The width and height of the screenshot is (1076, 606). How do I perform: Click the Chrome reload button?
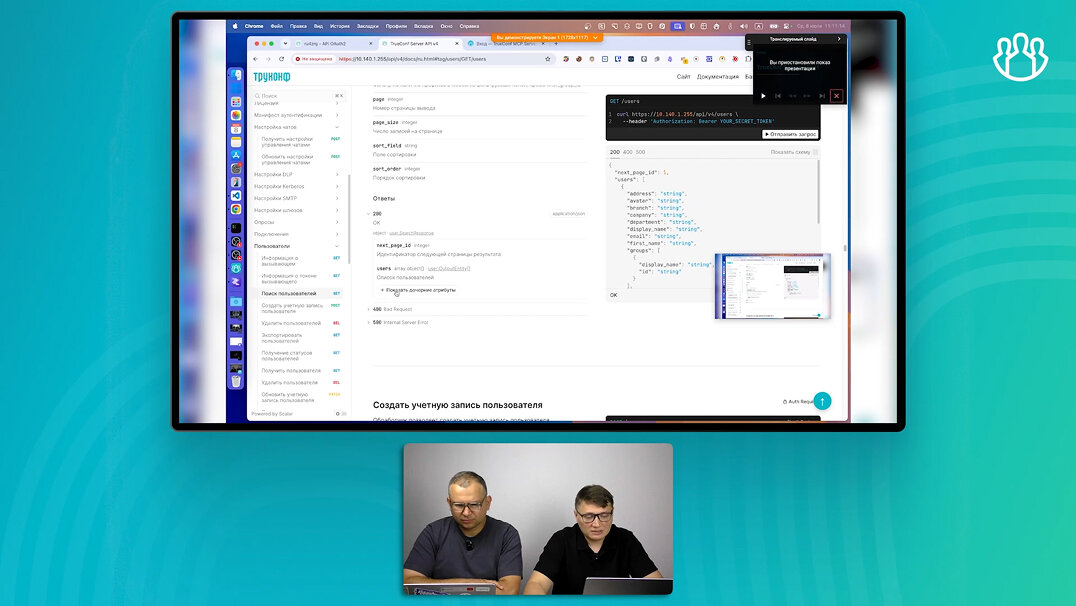(281, 59)
